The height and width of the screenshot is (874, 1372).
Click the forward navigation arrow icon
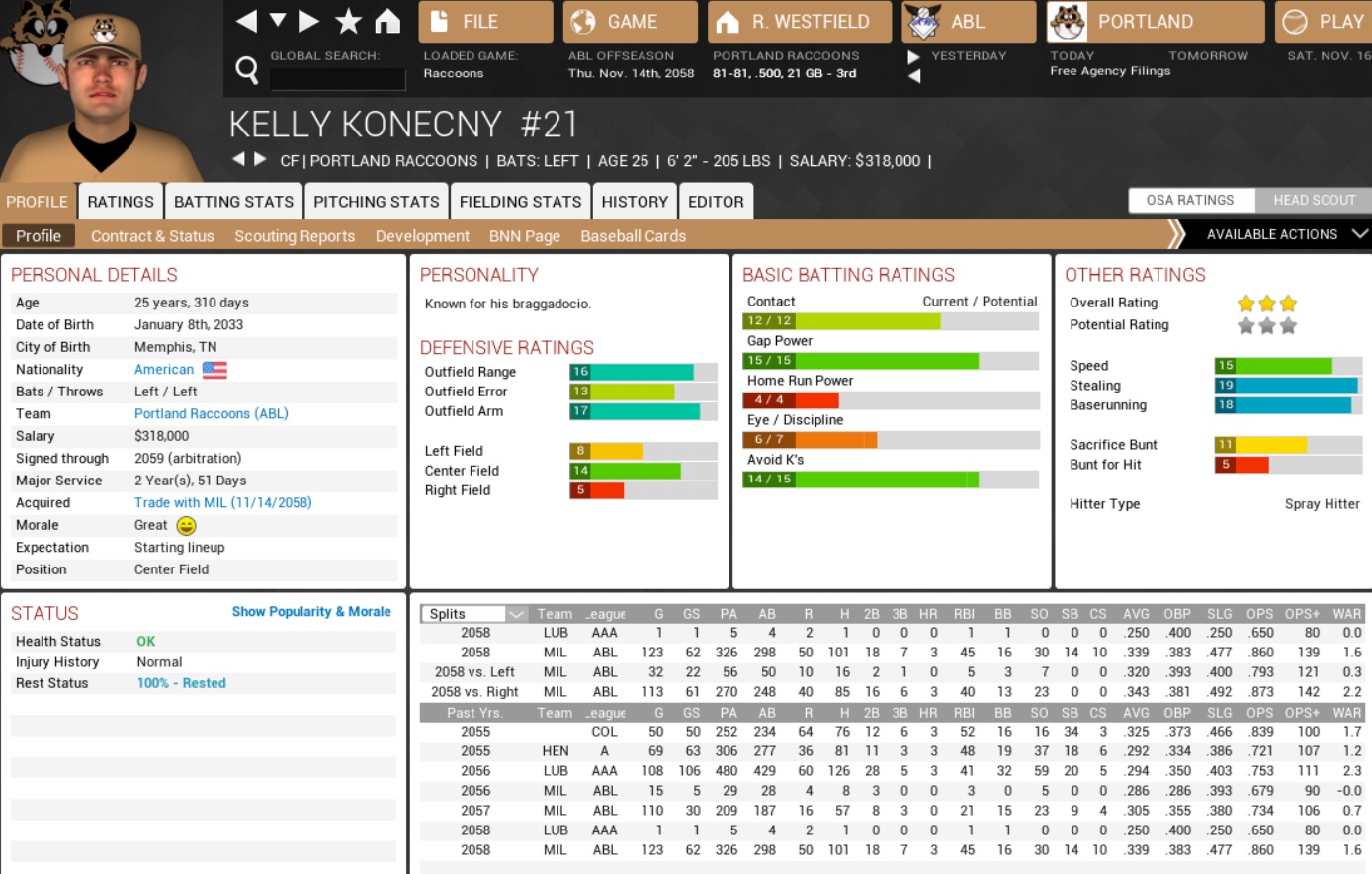(x=309, y=21)
